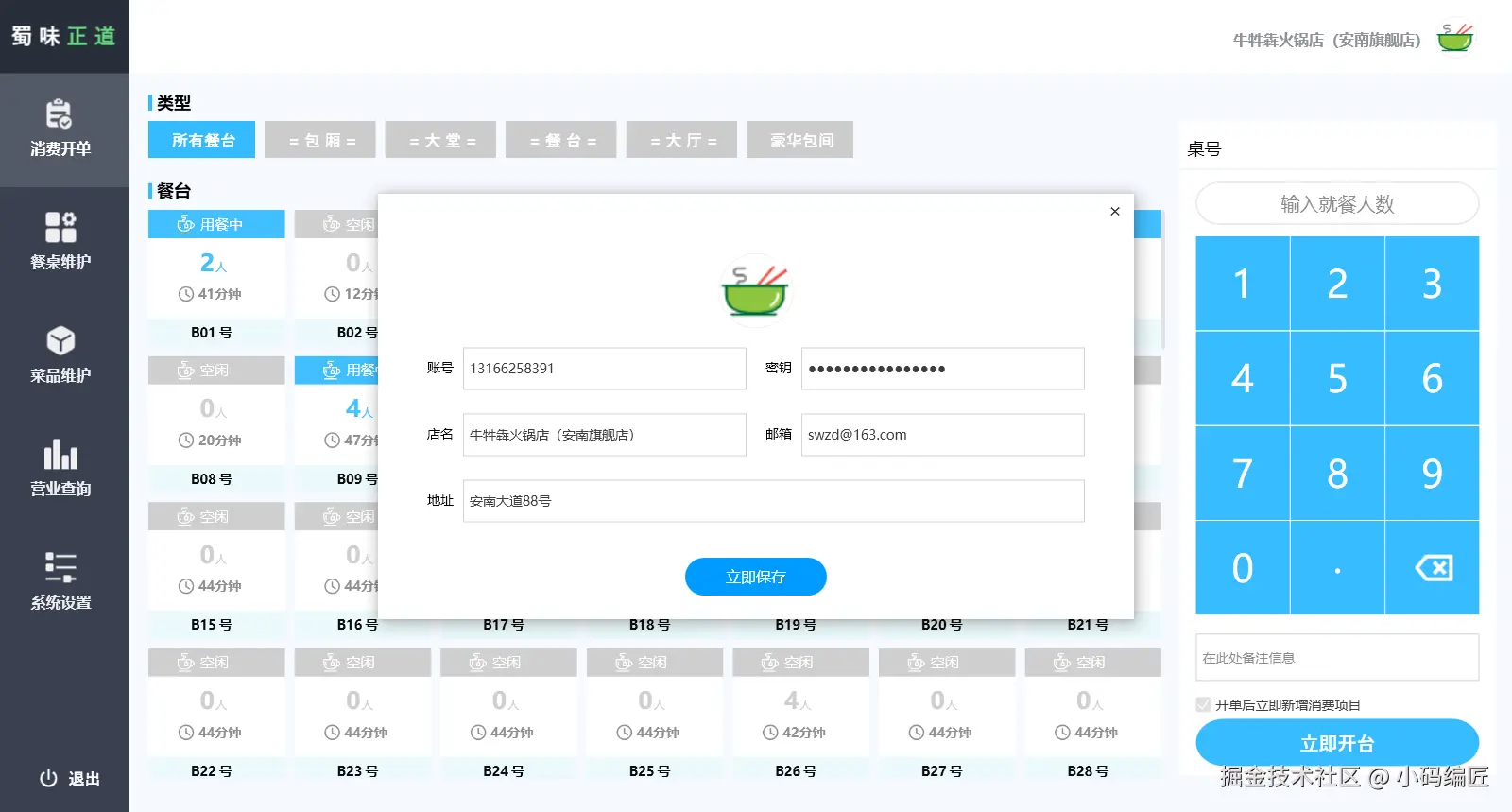
Task: Select table B28 idle status header
Action: (1092, 662)
